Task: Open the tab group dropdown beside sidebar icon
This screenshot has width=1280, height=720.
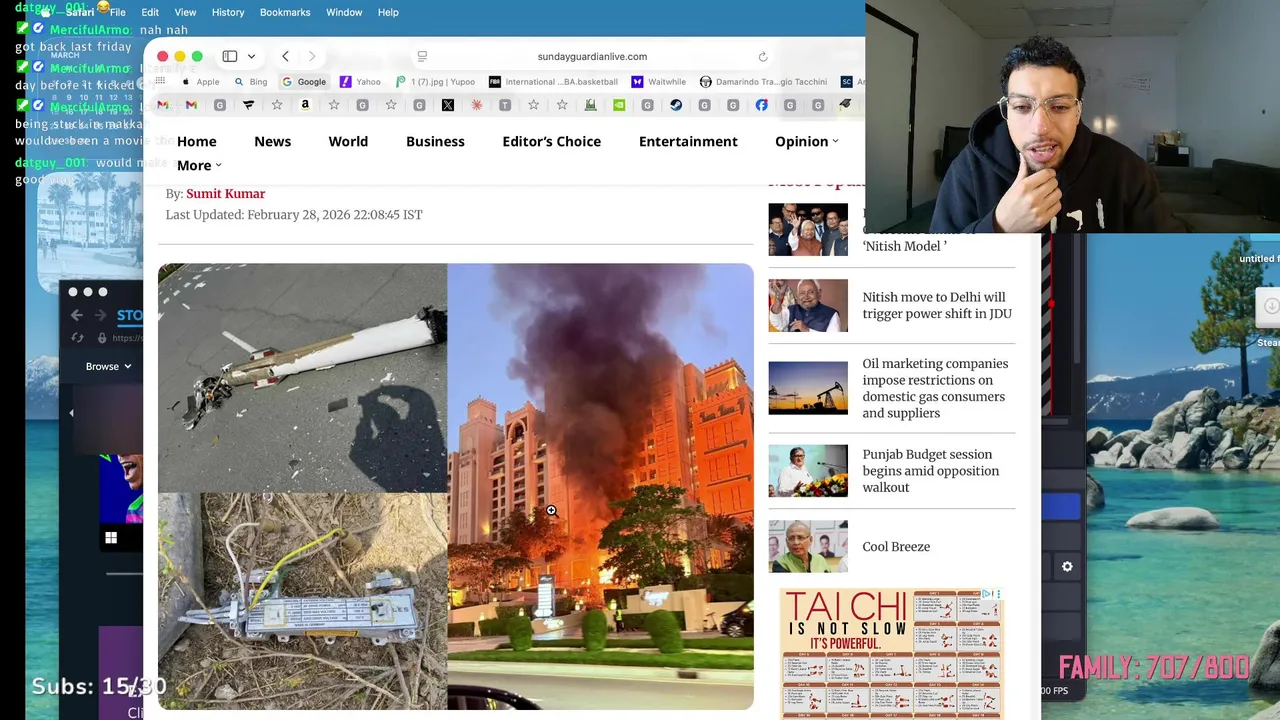Action: (x=251, y=57)
